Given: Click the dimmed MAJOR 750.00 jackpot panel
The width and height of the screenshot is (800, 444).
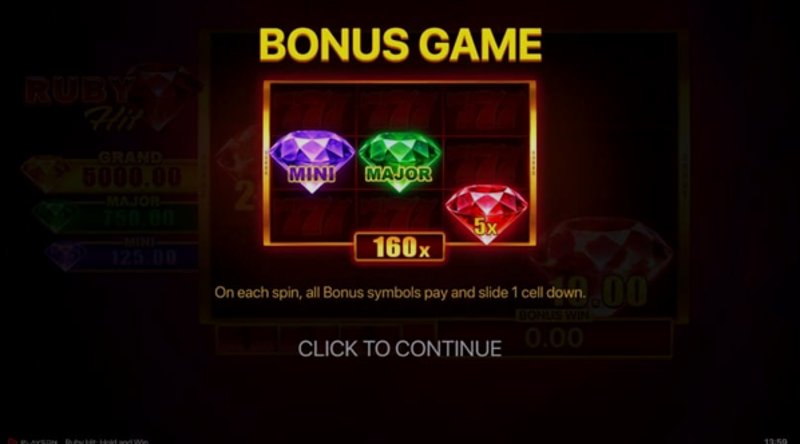Looking at the screenshot, I should click(x=115, y=213).
